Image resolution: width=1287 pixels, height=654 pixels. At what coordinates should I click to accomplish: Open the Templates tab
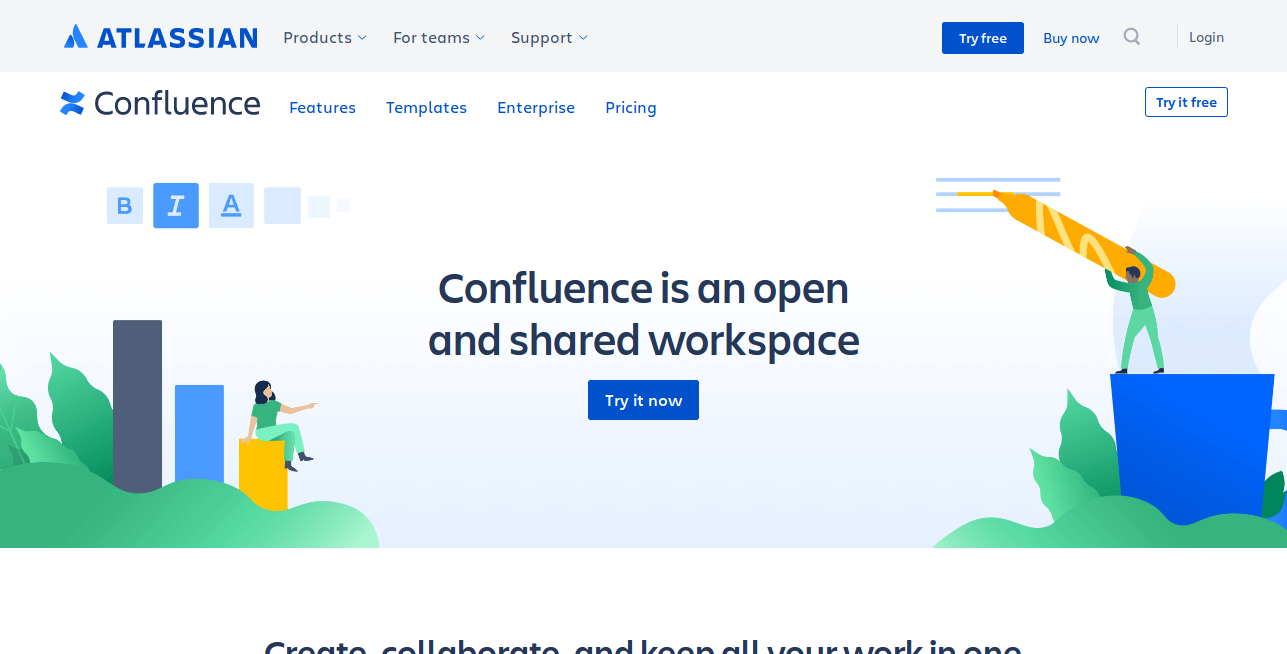pyautogui.click(x=426, y=108)
